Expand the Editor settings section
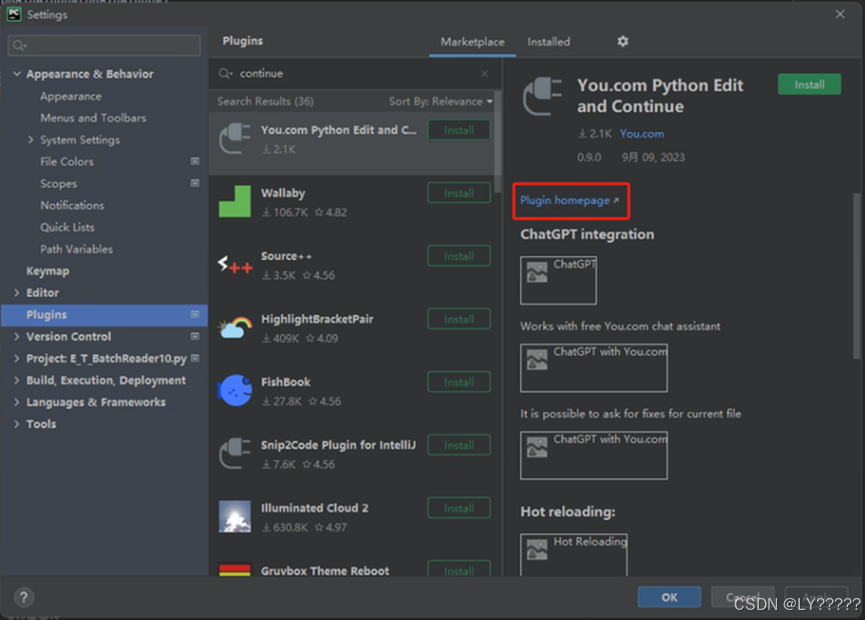This screenshot has width=865, height=620. pyautogui.click(x=17, y=292)
